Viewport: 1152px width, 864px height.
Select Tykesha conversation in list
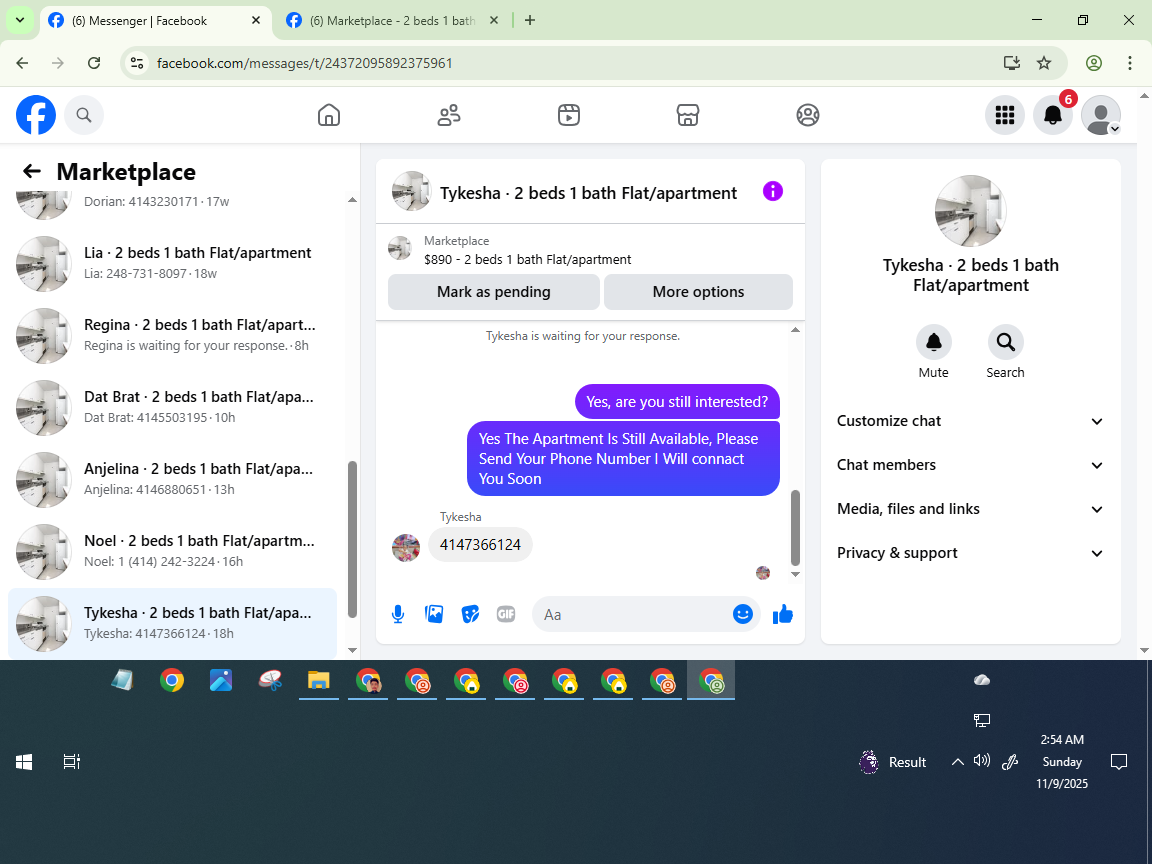pyautogui.click(x=173, y=624)
